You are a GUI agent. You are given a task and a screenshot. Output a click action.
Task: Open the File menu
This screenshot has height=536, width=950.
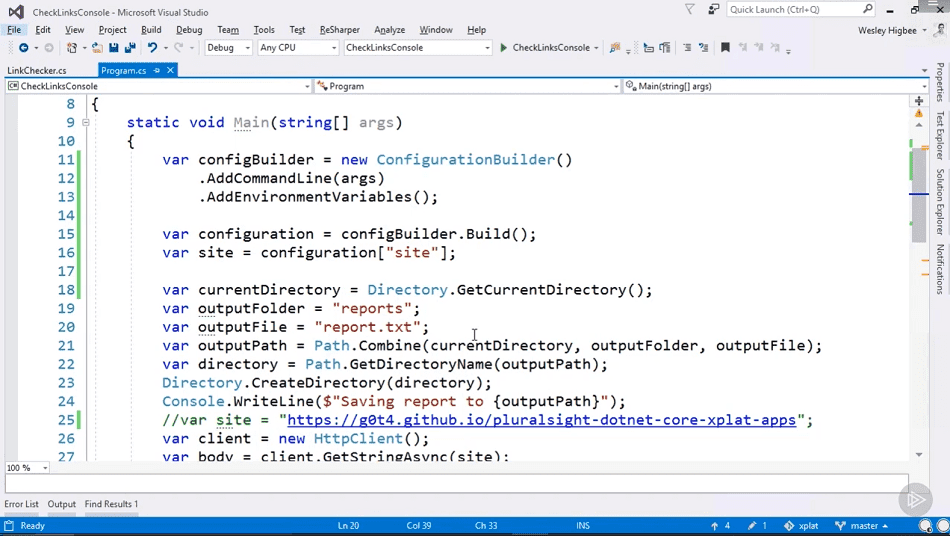[x=14, y=30]
